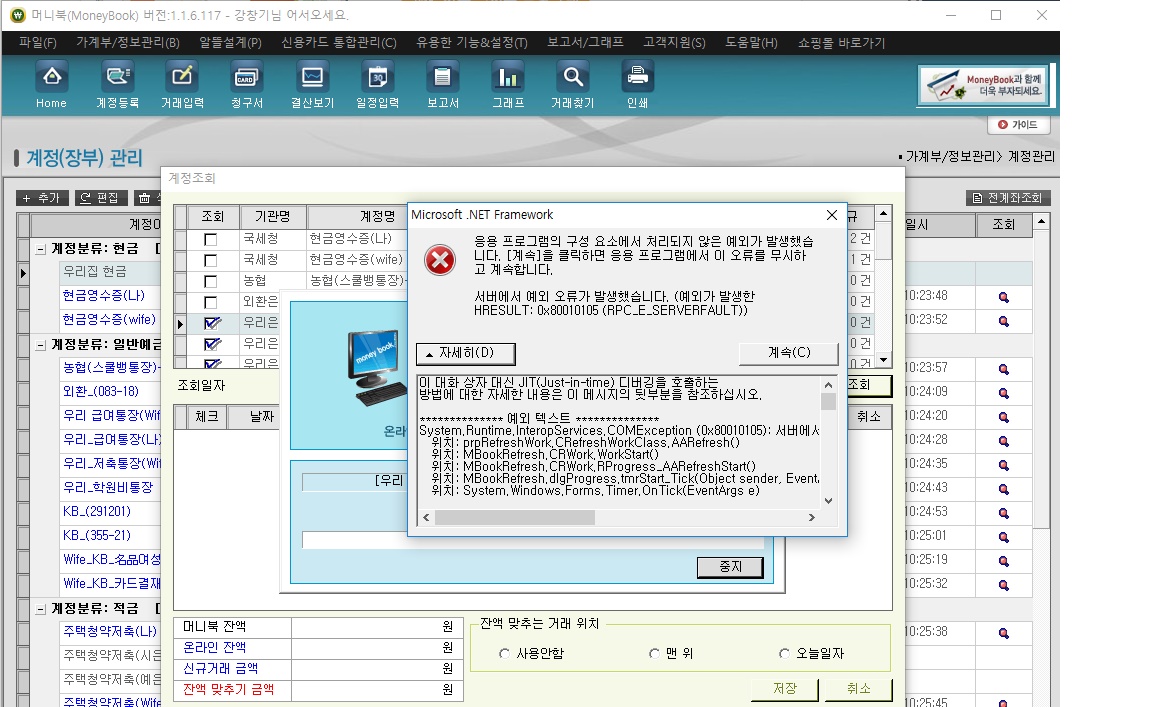The width and height of the screenshot is (1152, 707).
Task: Open the 파일(F) menu
Action: pos(38,43)
